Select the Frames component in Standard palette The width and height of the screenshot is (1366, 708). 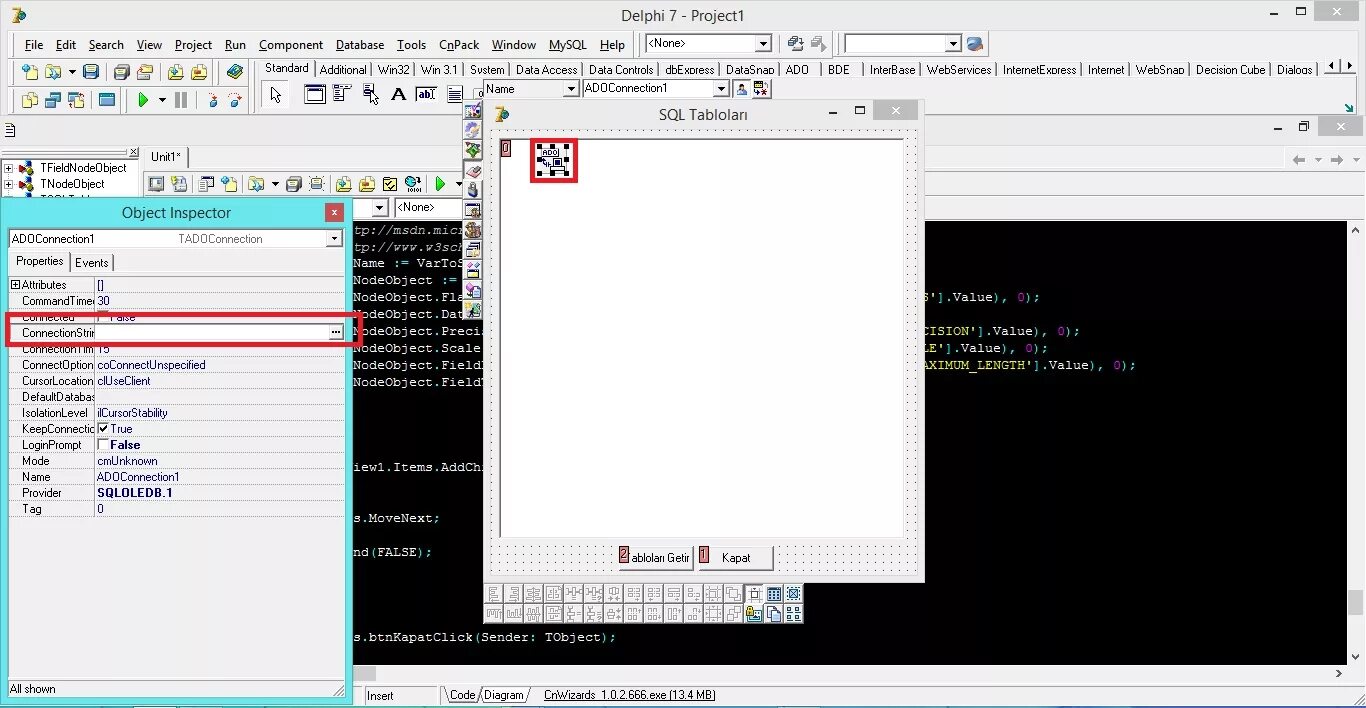pos(314,95)
